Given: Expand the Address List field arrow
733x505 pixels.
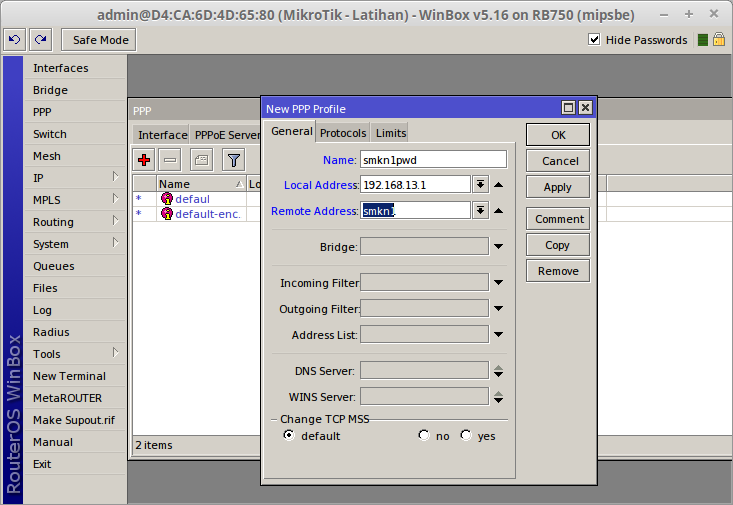Looking at the screenshot, I should coord(498,334).
